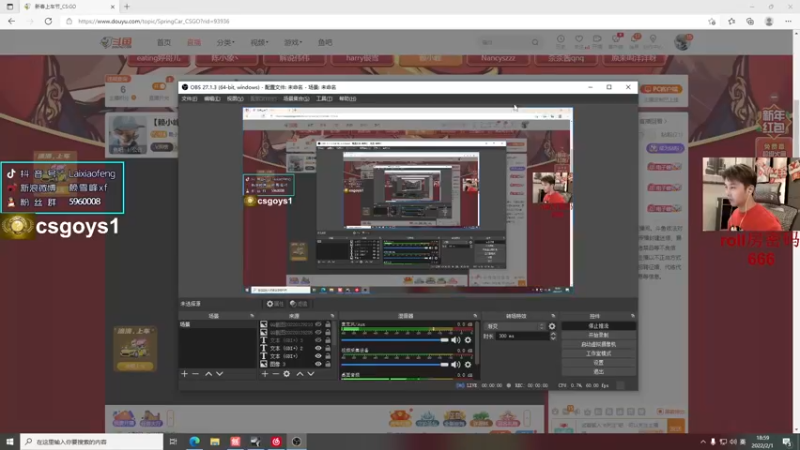Open File Explorer from the taskbar
Viewport: 800px width, 450px height.
[x=215, y=441]
